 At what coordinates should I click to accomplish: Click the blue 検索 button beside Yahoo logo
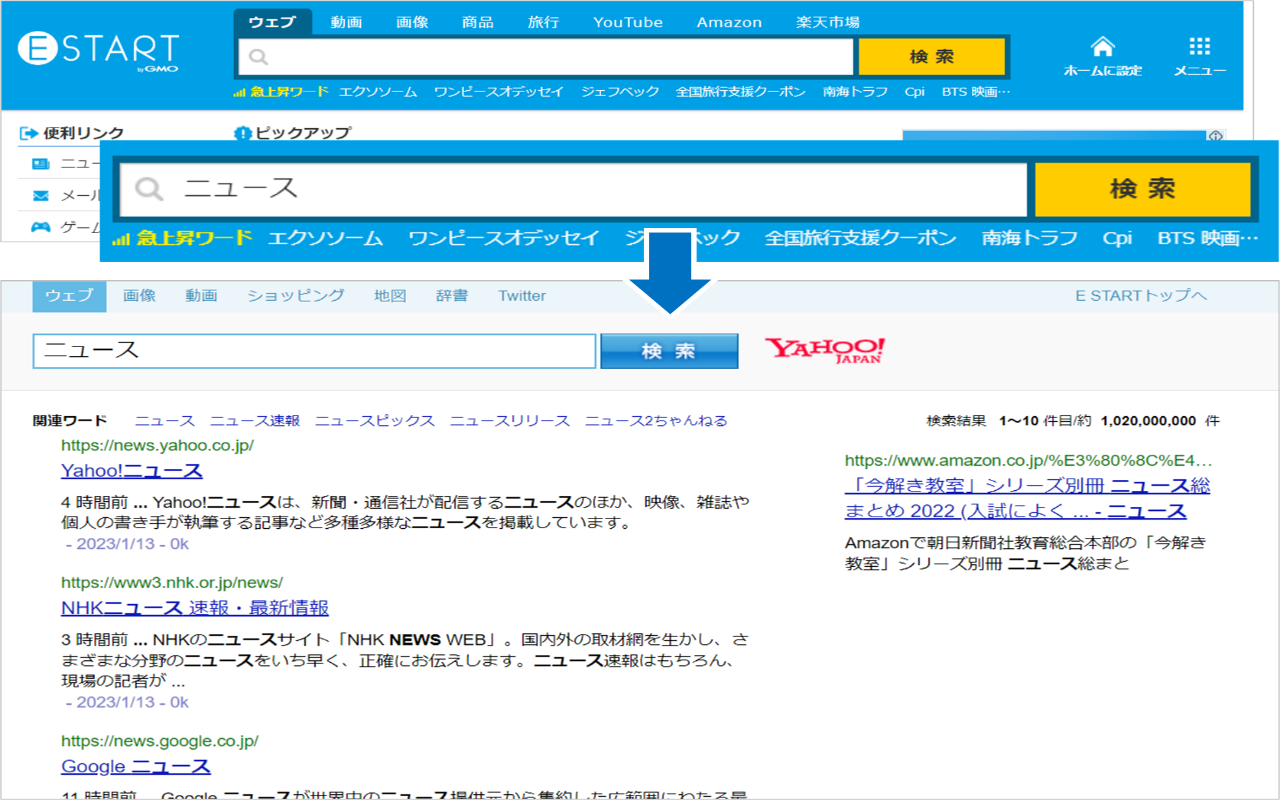[669, 351]
